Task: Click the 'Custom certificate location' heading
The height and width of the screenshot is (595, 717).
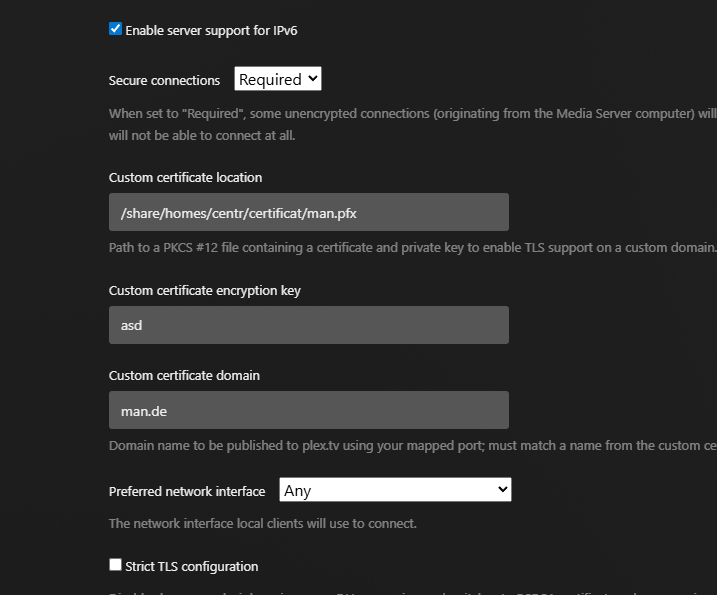Action: click(185, 177)
